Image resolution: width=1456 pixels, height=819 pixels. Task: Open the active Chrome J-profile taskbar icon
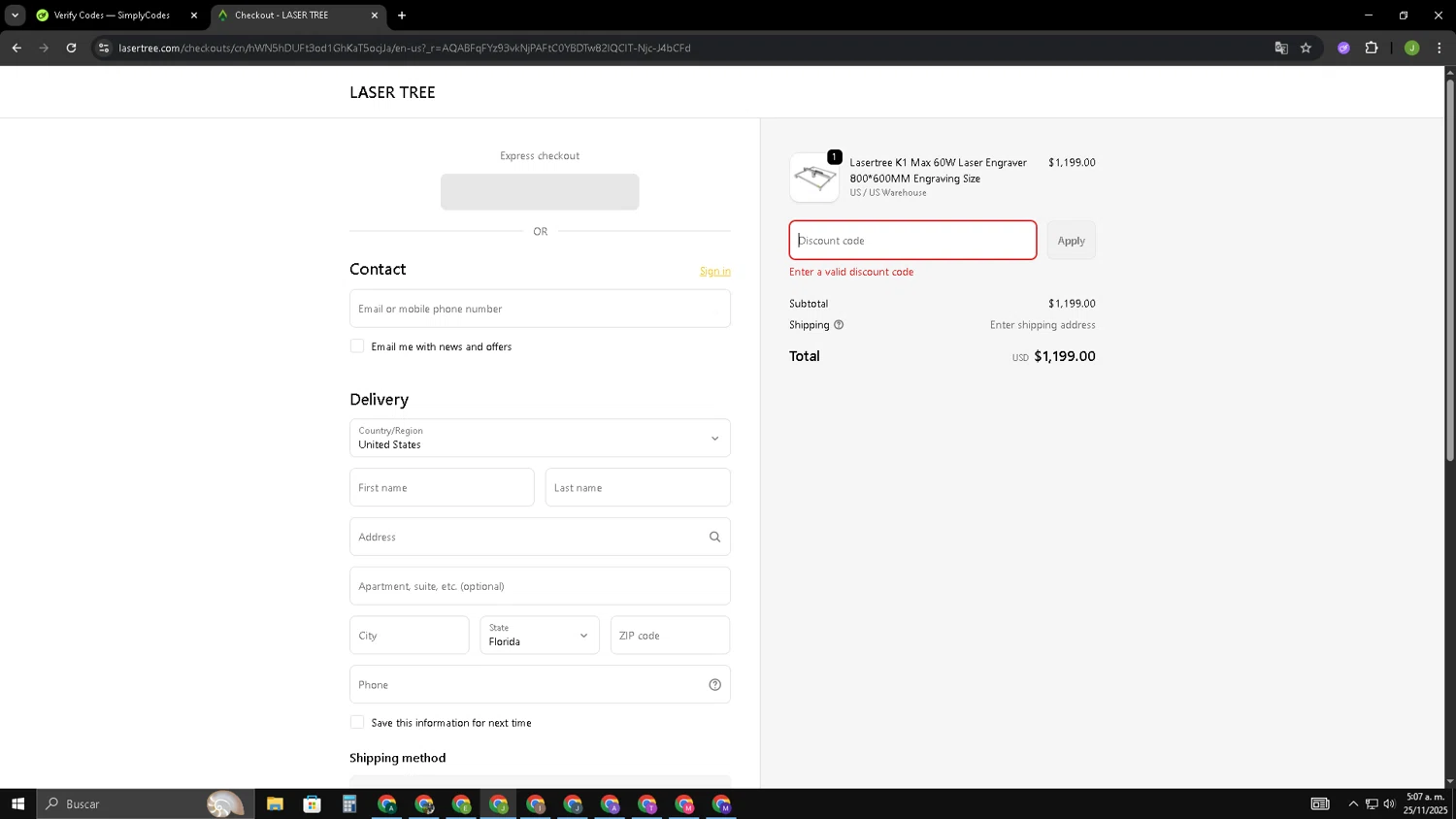(x=498, y=803)
